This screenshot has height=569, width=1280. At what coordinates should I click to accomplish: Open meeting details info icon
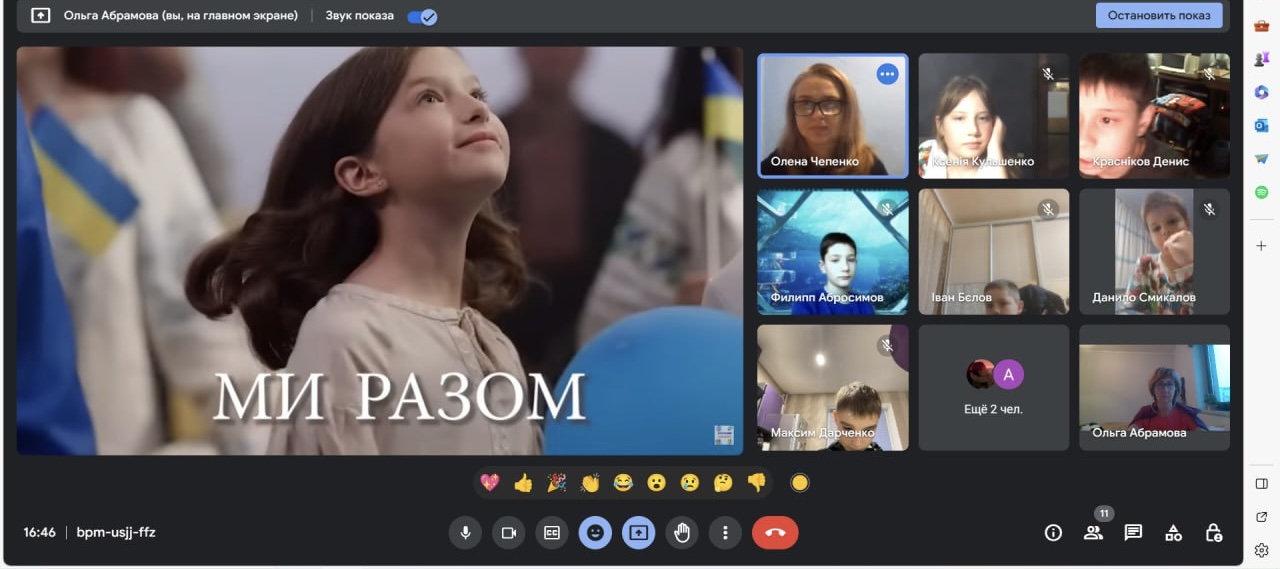1053,533
